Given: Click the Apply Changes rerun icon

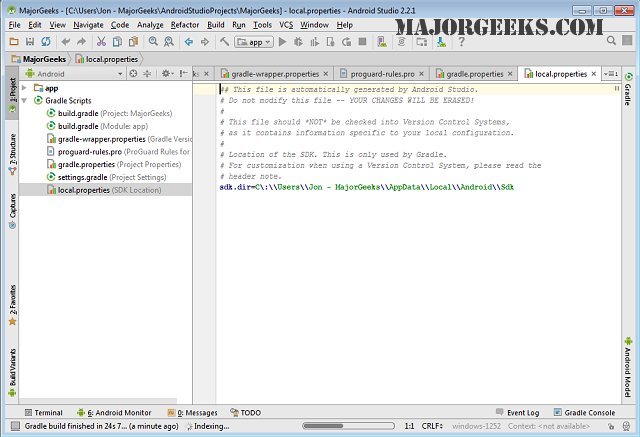Looking at the screenshot, I should [346, 42].
